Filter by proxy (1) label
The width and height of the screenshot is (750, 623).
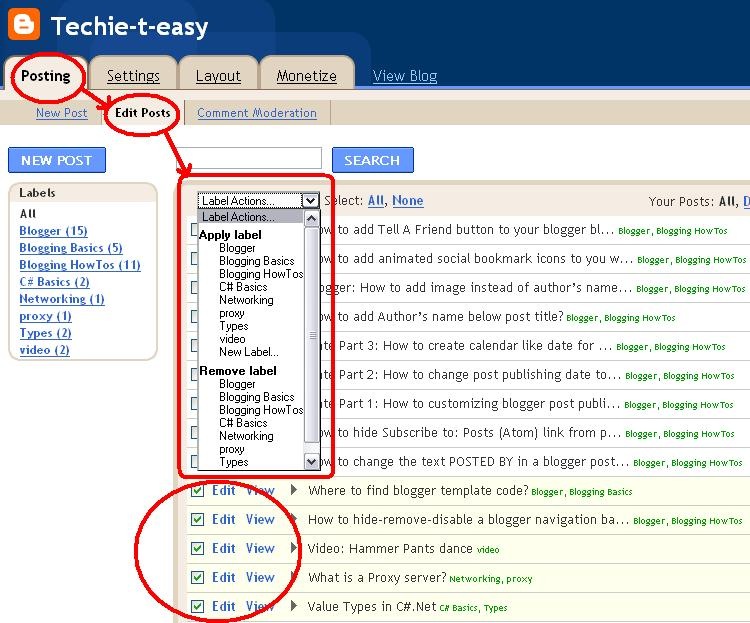tap(45, 316)
